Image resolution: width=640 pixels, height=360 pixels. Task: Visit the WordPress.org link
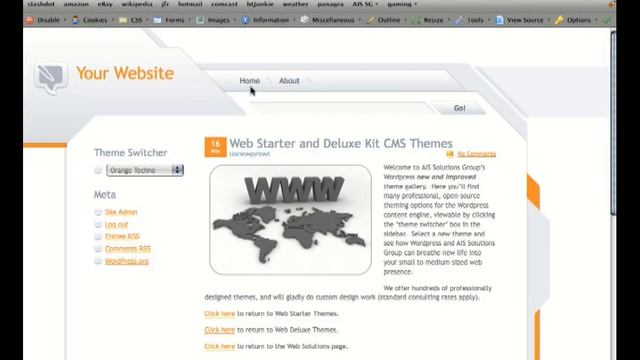[x=127, y=261]
